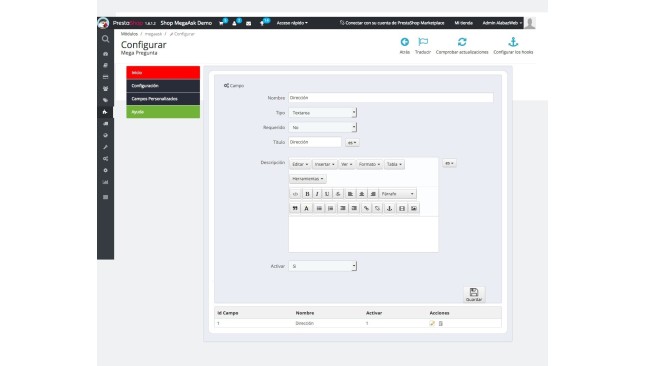Screen dimensions: 646x366
Task: Align text left in editor
Action: [x=350, y=194]
